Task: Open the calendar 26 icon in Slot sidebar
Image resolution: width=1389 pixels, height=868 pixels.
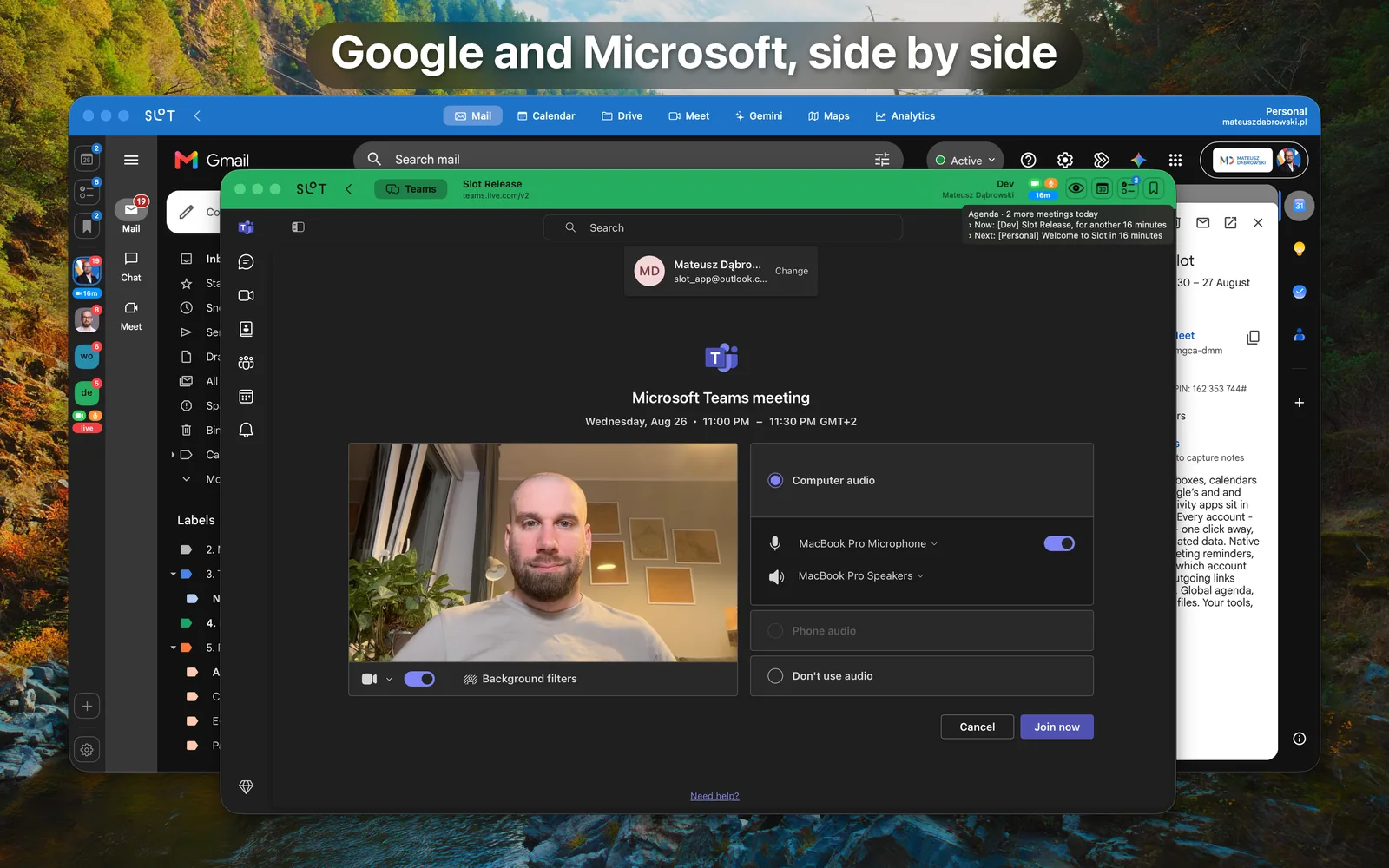Action: click(x=87, y=159)
